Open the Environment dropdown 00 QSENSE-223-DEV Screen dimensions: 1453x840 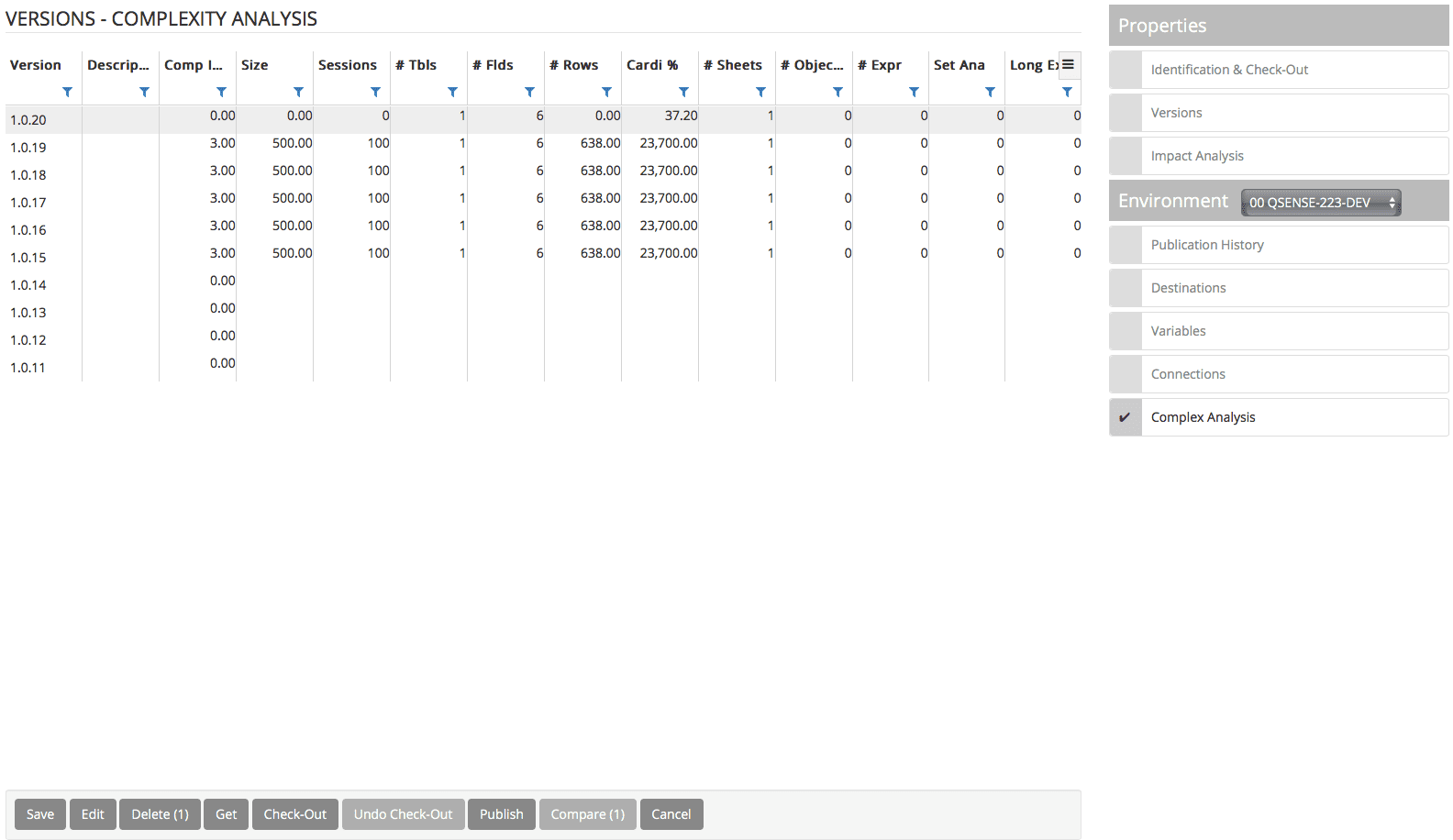point(1320,203)
